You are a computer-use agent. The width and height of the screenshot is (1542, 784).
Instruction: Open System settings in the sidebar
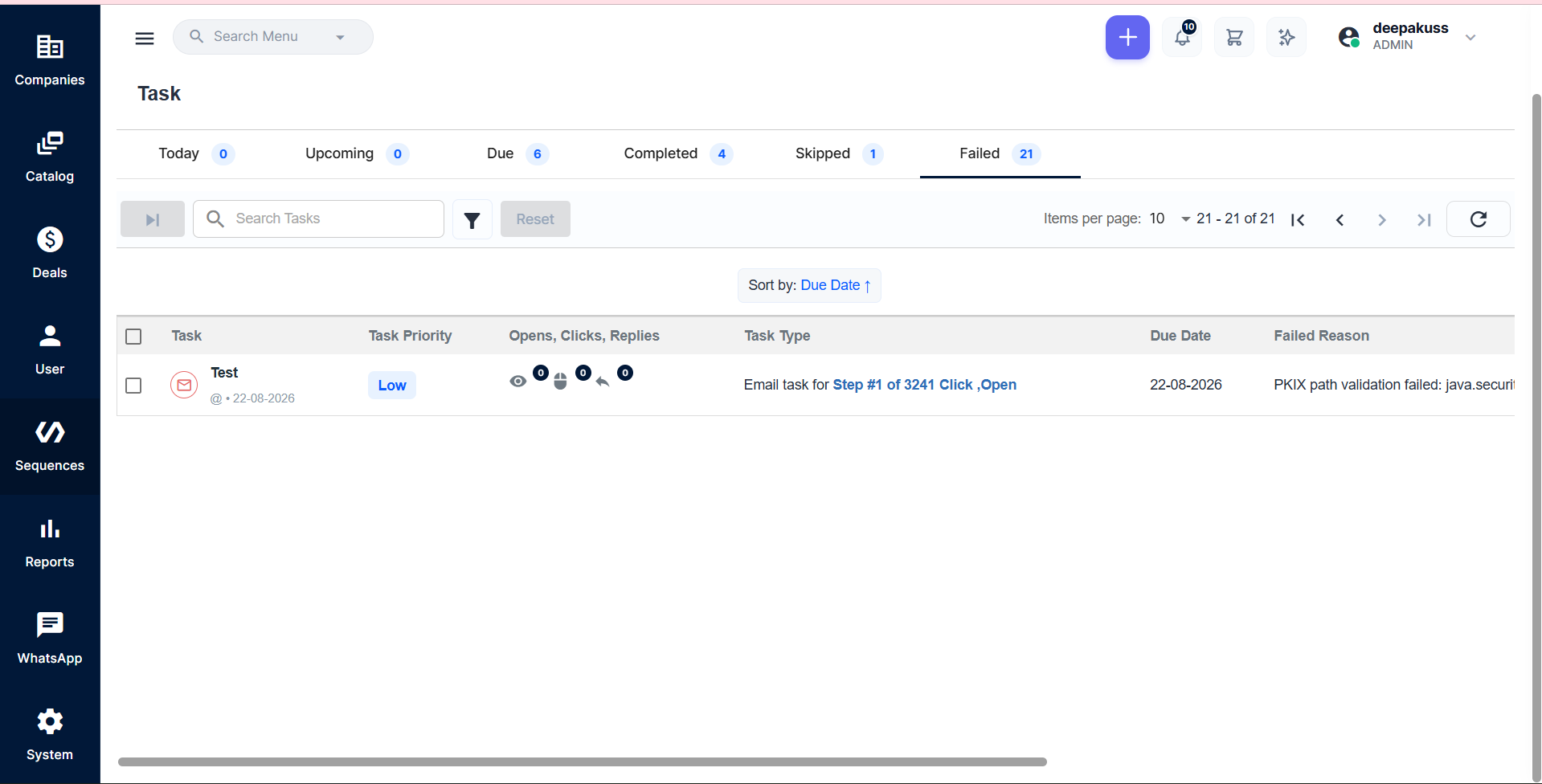point(50,735)
